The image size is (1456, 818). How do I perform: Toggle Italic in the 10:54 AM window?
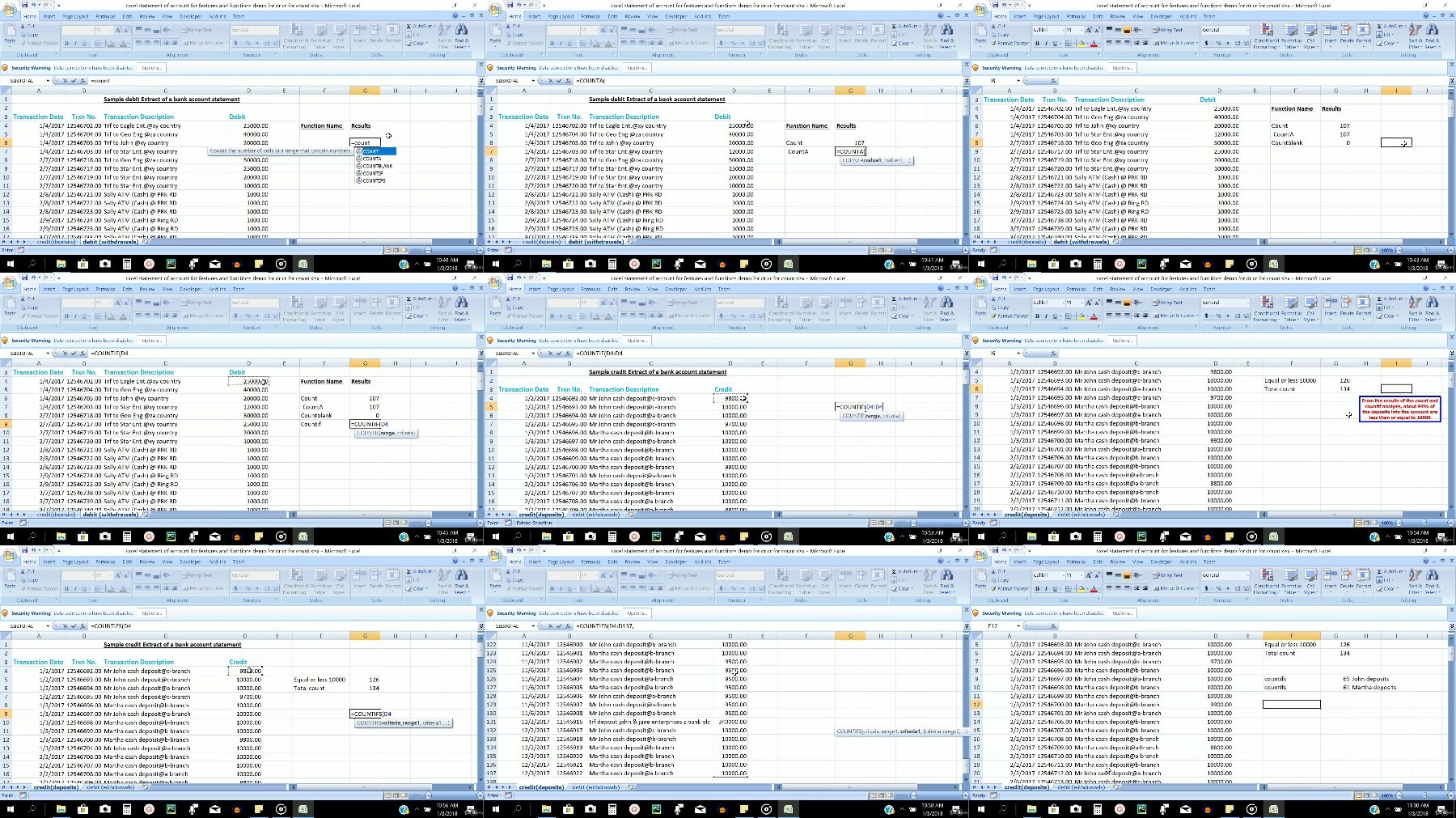point(1046,316)
